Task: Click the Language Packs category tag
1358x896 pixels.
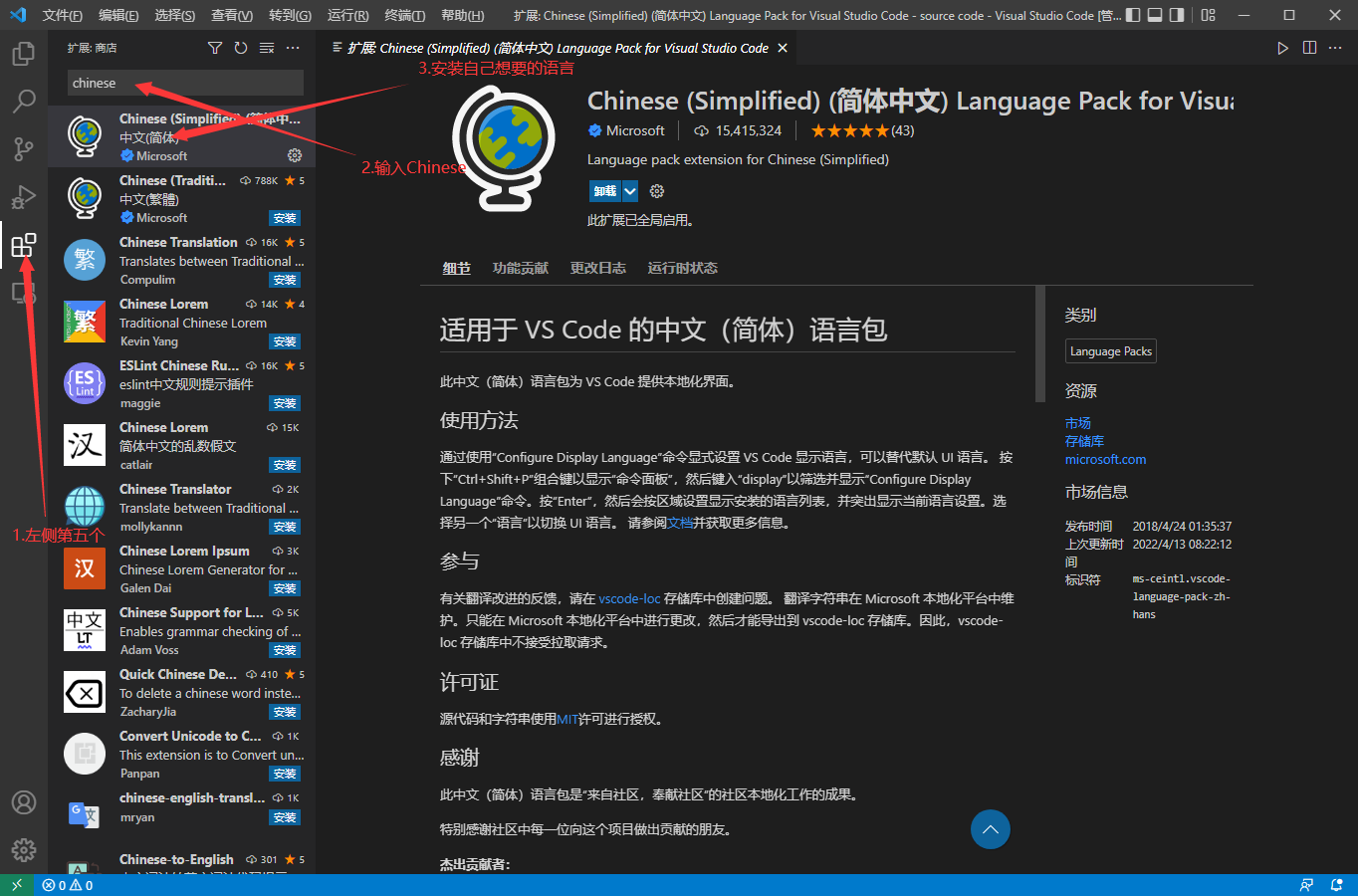Action: point(1111,351)
